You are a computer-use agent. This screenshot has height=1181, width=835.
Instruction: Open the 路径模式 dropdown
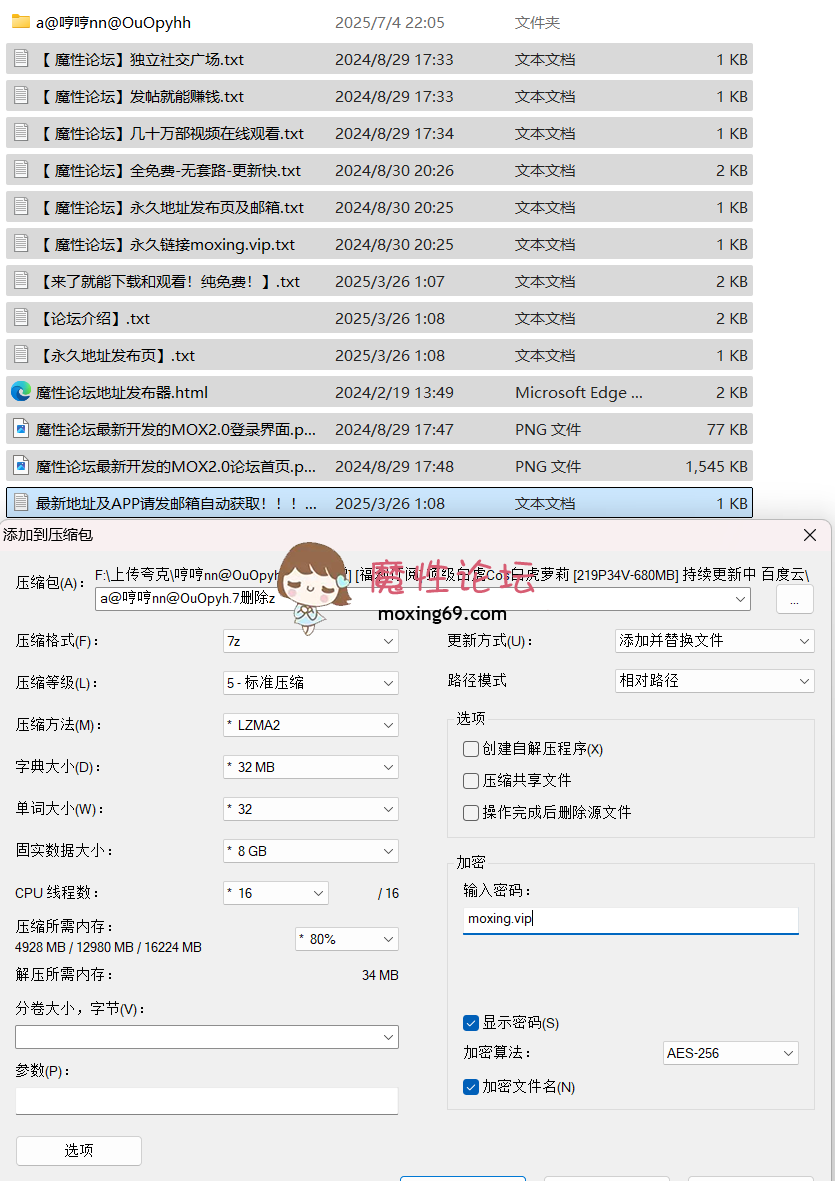[x=715, y=681]
